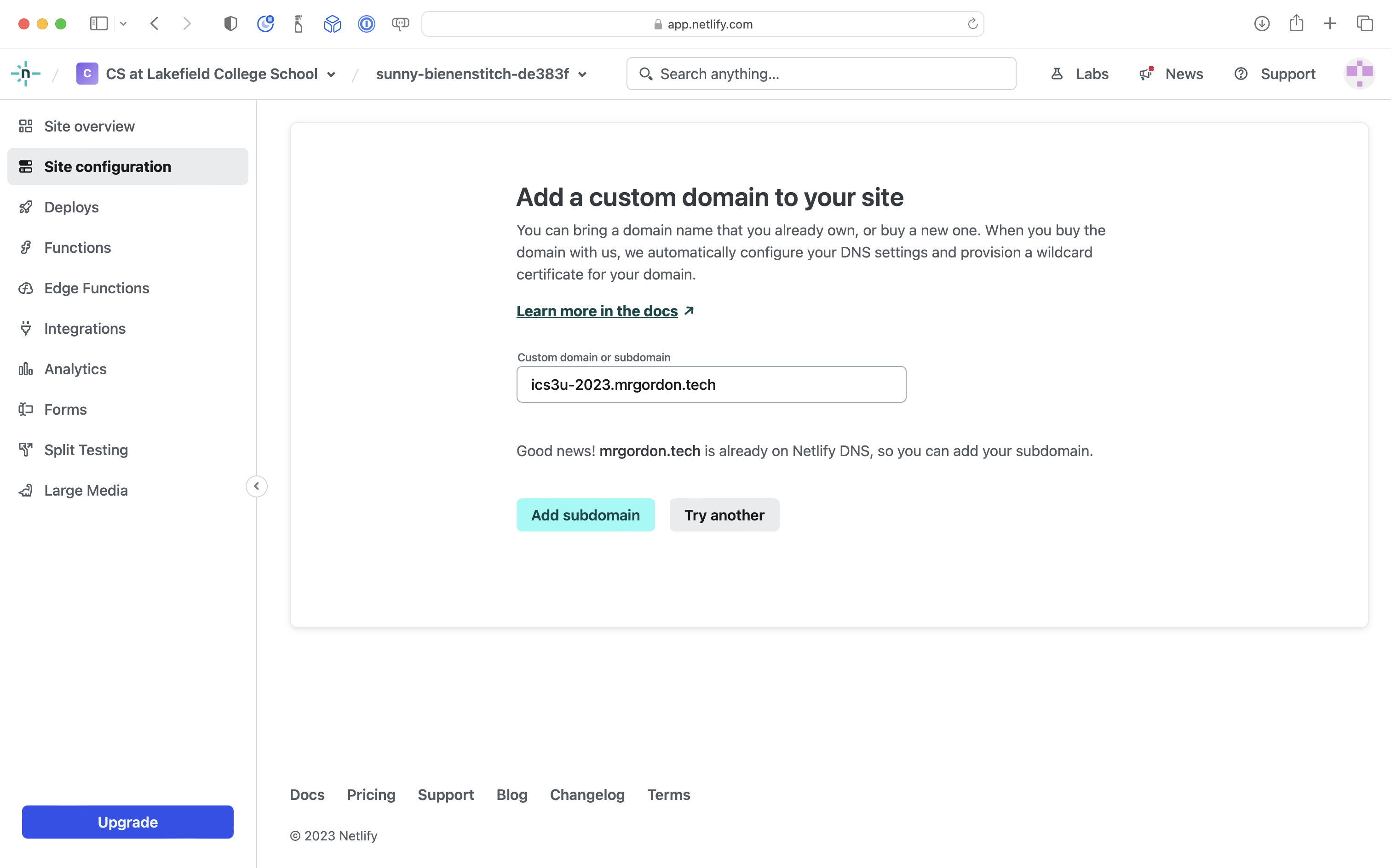Image resolution: width=1391 pixels, height=868 pixels.
Task: Click the CS at Lakefield College School team name
Action: click(211, 74)
